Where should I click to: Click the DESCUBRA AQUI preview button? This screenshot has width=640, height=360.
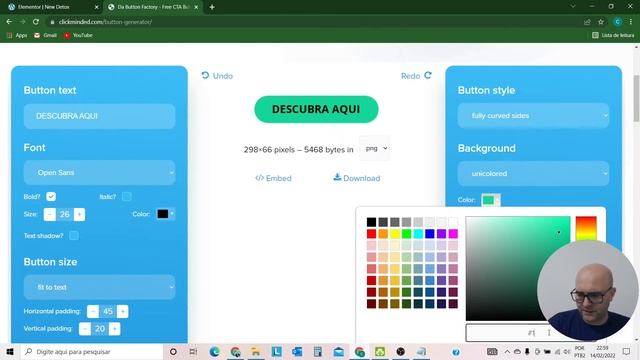click(316, 109)
